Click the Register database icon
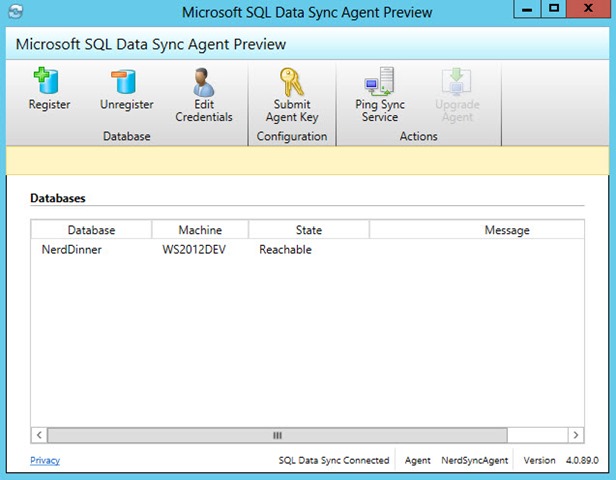This screenshot has width=616, height=480. point(48,81)
